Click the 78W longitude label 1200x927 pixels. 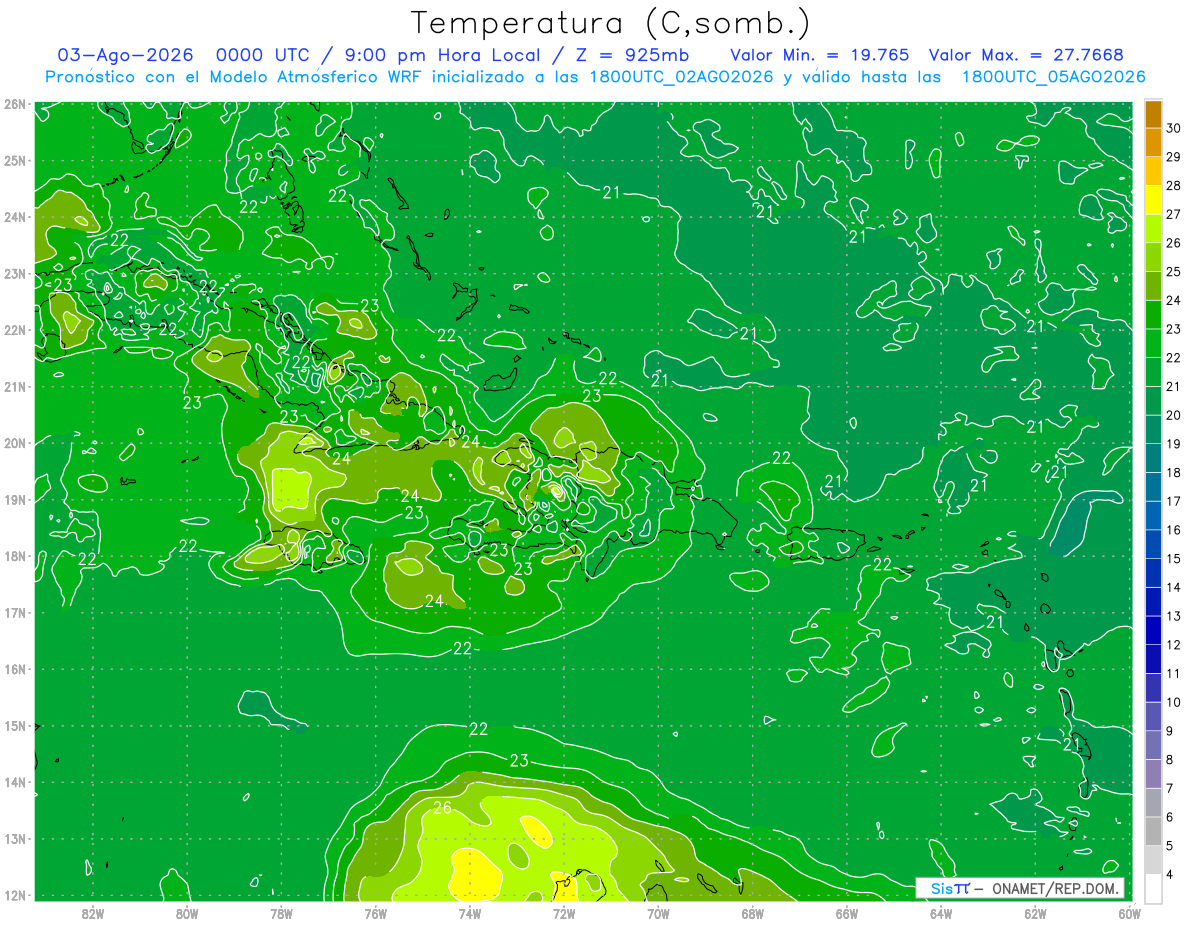point(281,913)
